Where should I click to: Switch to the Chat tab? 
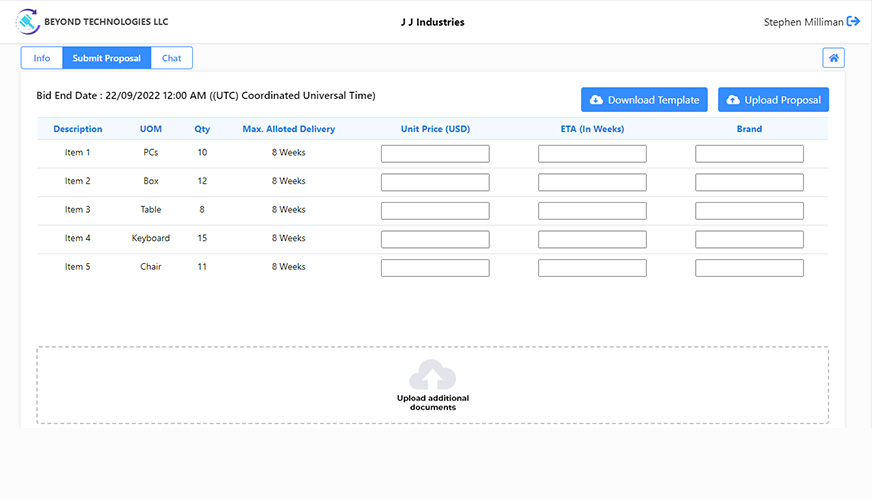click(171, 58)
